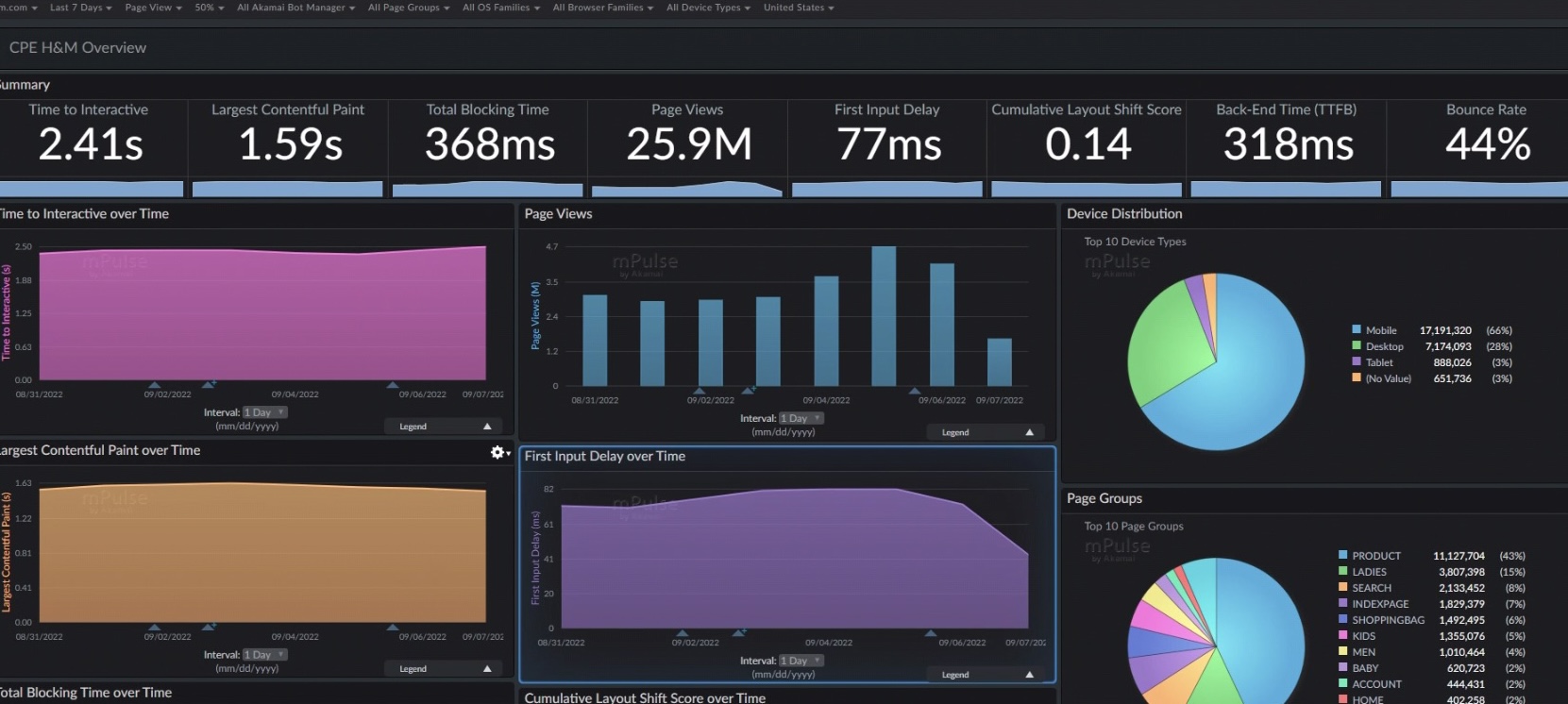The width and height of the screenshot is (1568, 704).
Task: Click the Legend up-arrow on Page Views chart
Action: [x=1029, y=432]
